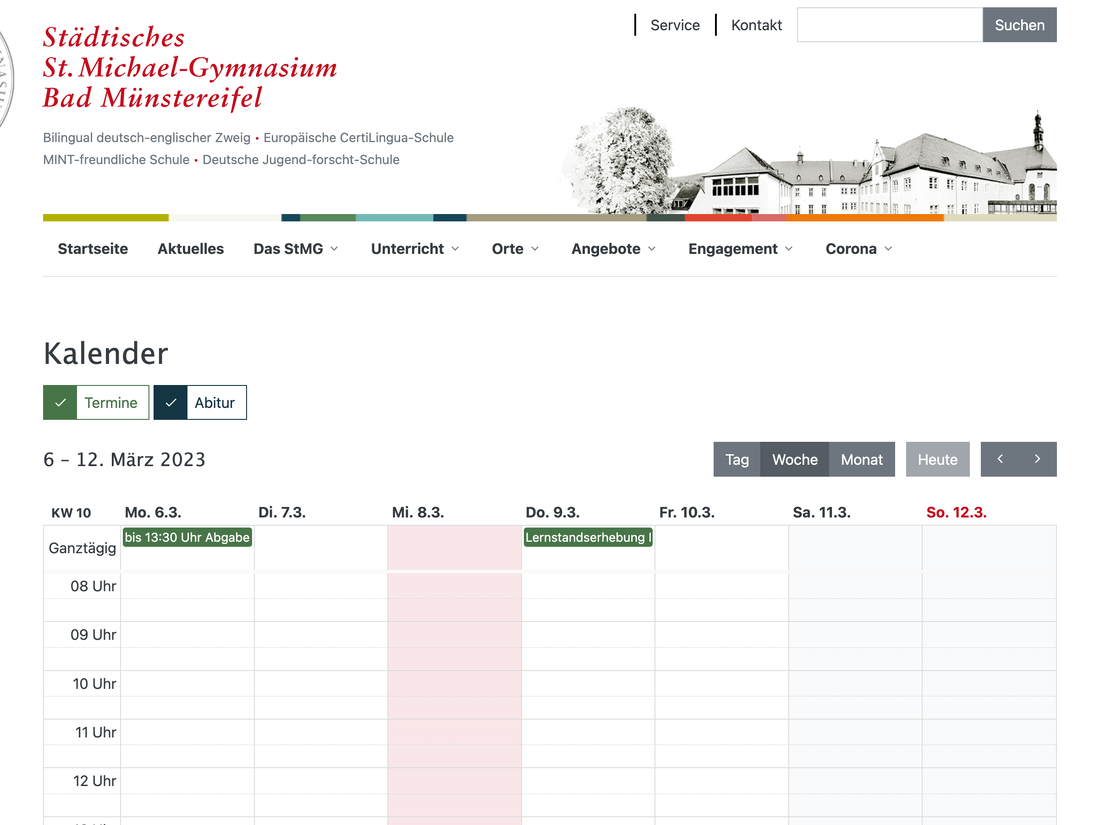Switch calendar to Tag view
This screenshot has height=825, width=1100.
tap(737, 459)
